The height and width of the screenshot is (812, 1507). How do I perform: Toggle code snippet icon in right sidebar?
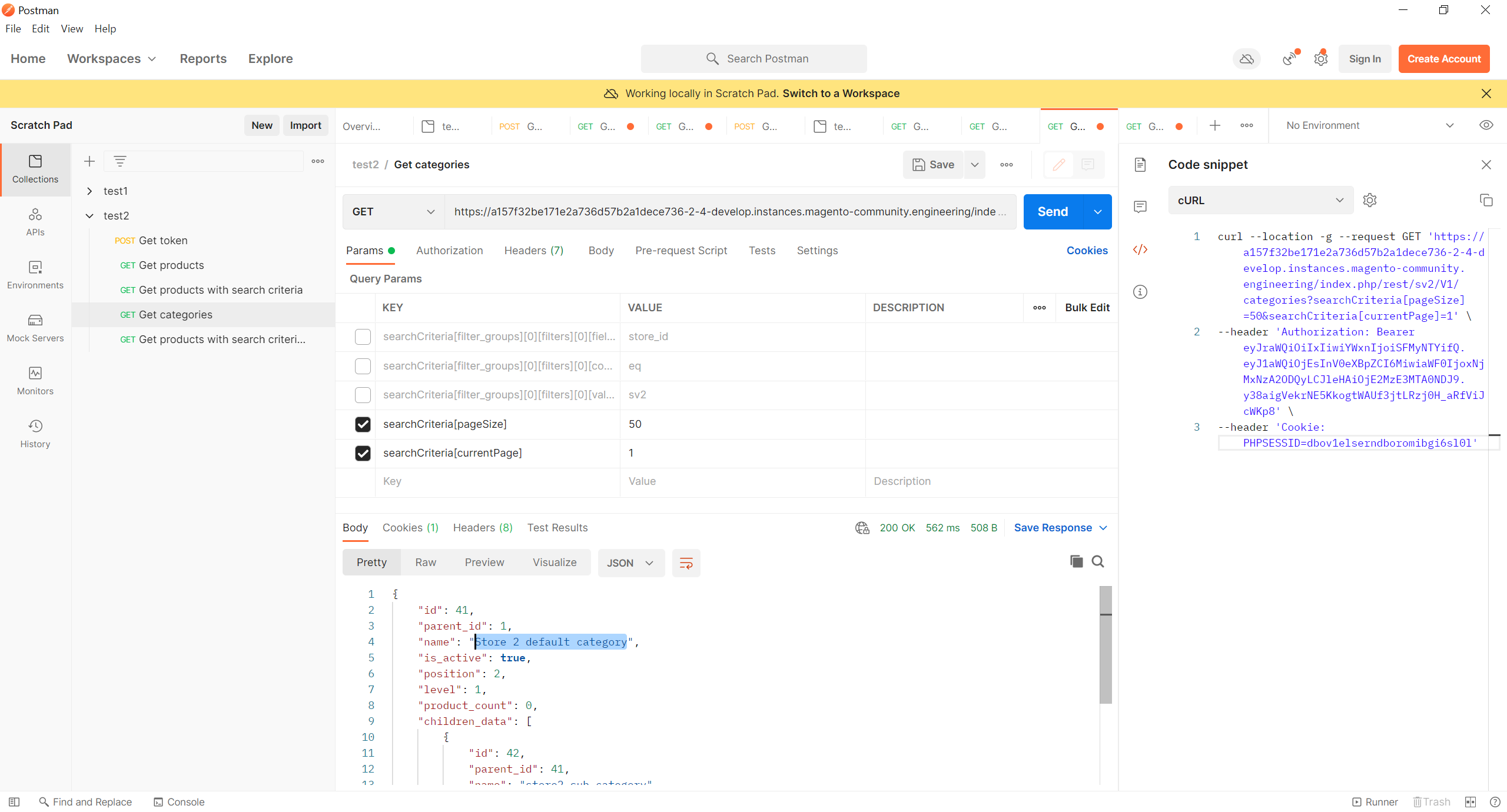[x=1140, y=249]
